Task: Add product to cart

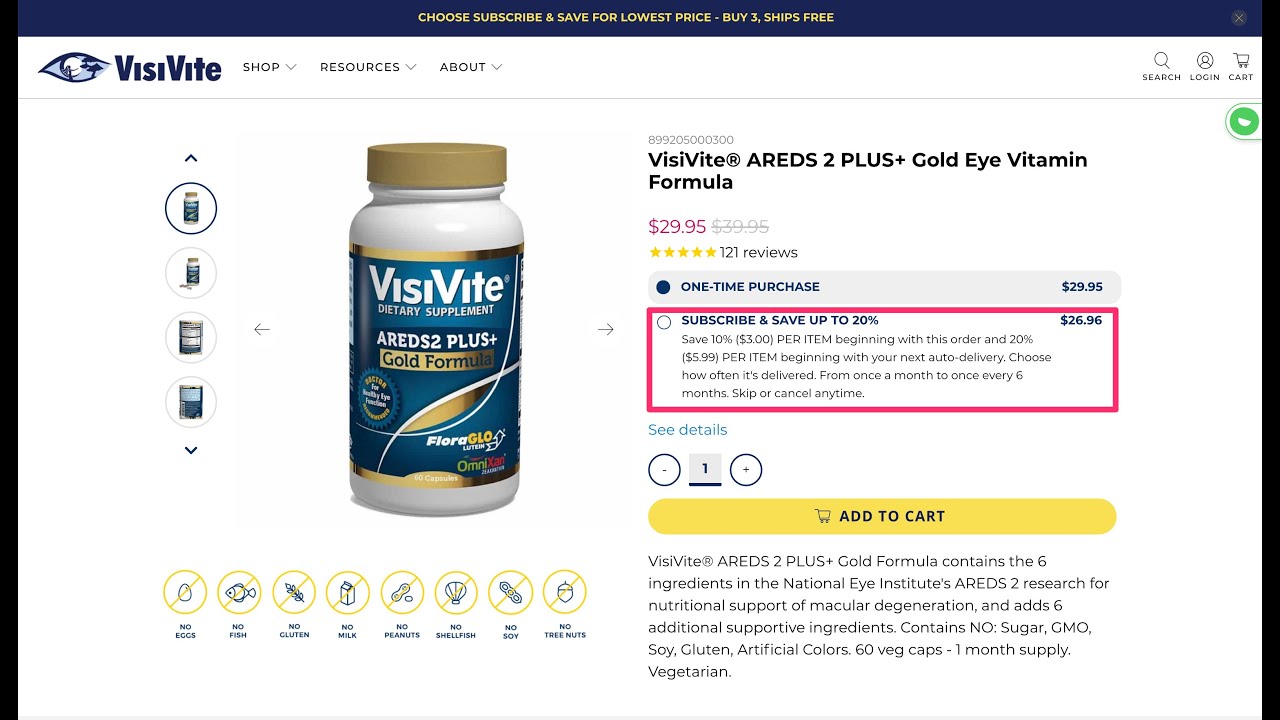Action: pos(882,516)
